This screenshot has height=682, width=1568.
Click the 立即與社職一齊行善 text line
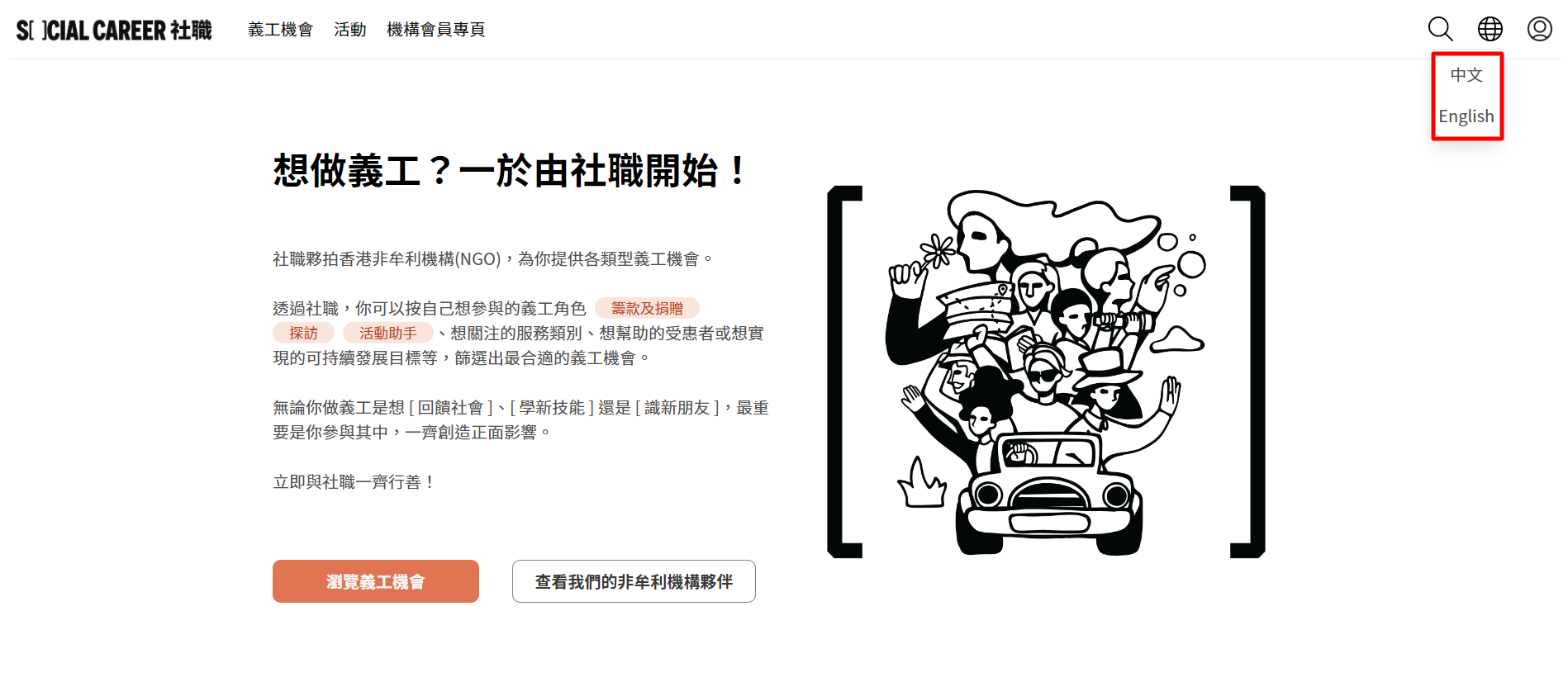[x=354, y=481]
